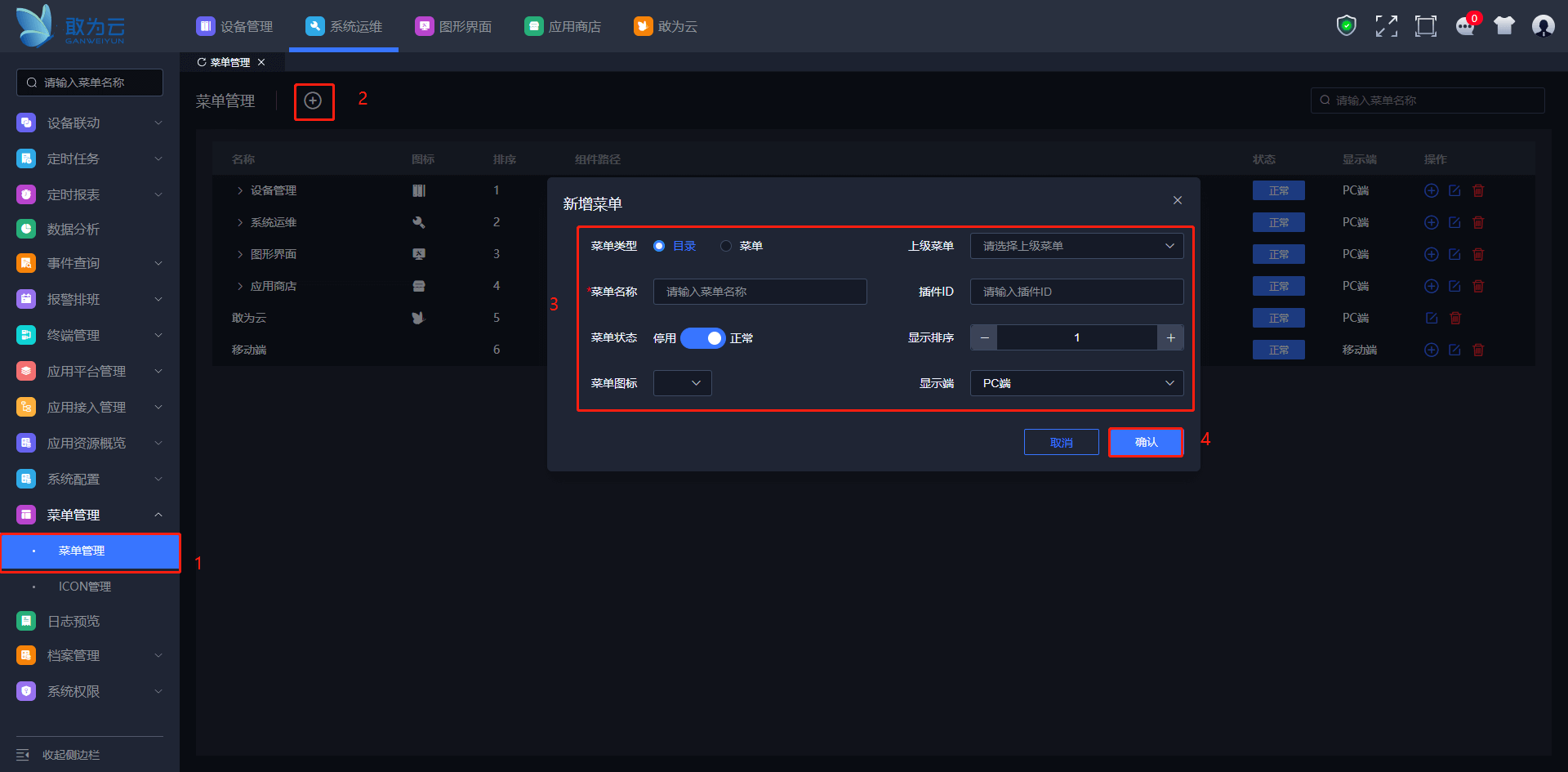Click the 菜单名称 input field

[x=760, y=292]
